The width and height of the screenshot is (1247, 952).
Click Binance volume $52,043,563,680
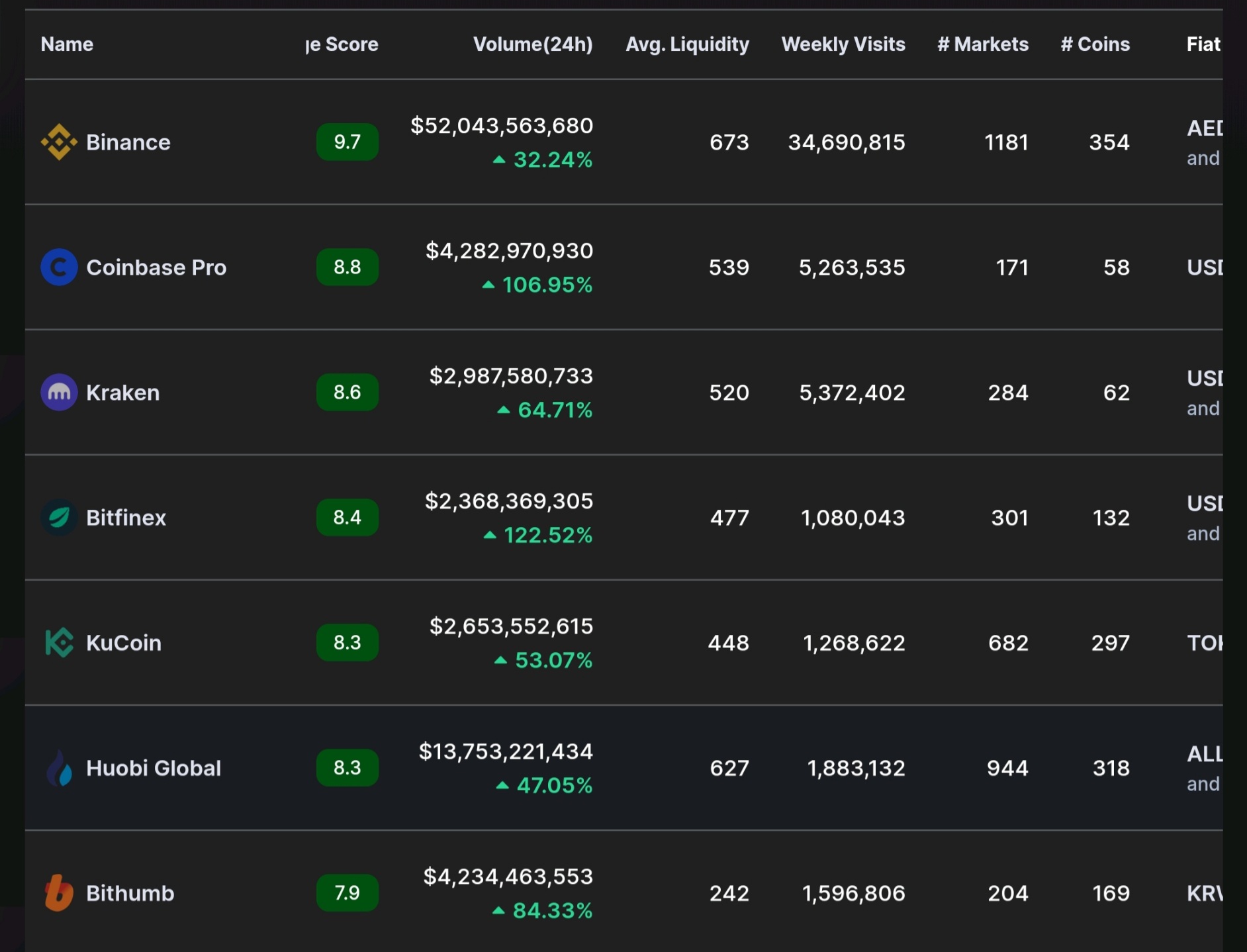click(502, 126)
